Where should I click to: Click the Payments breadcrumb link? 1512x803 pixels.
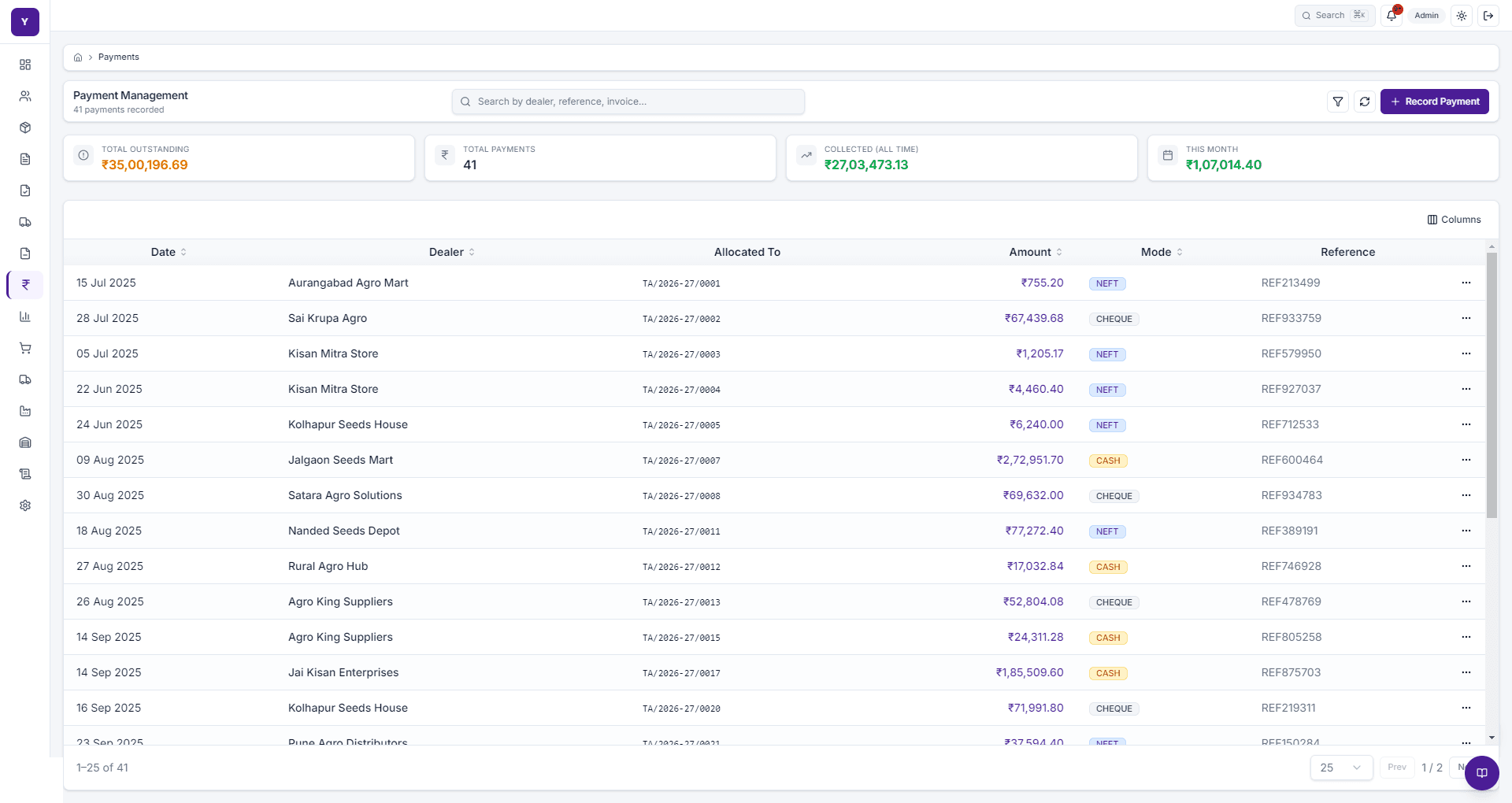click(119, 57)
